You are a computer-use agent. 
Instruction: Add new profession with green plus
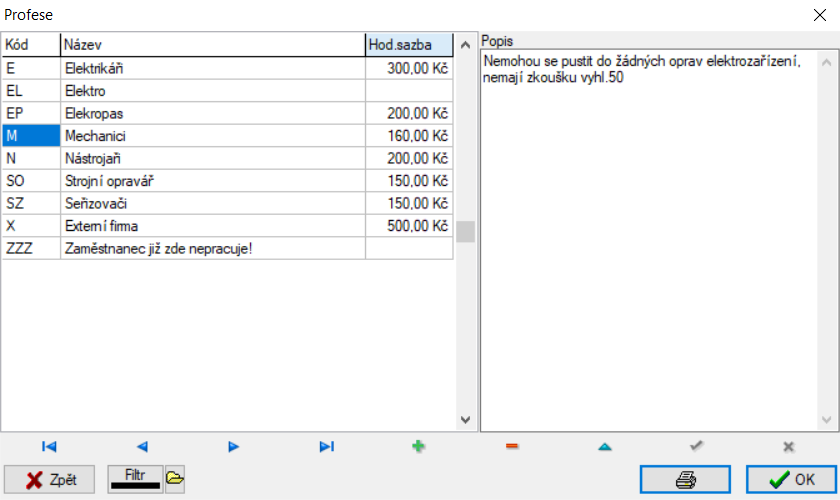point(418,446)
